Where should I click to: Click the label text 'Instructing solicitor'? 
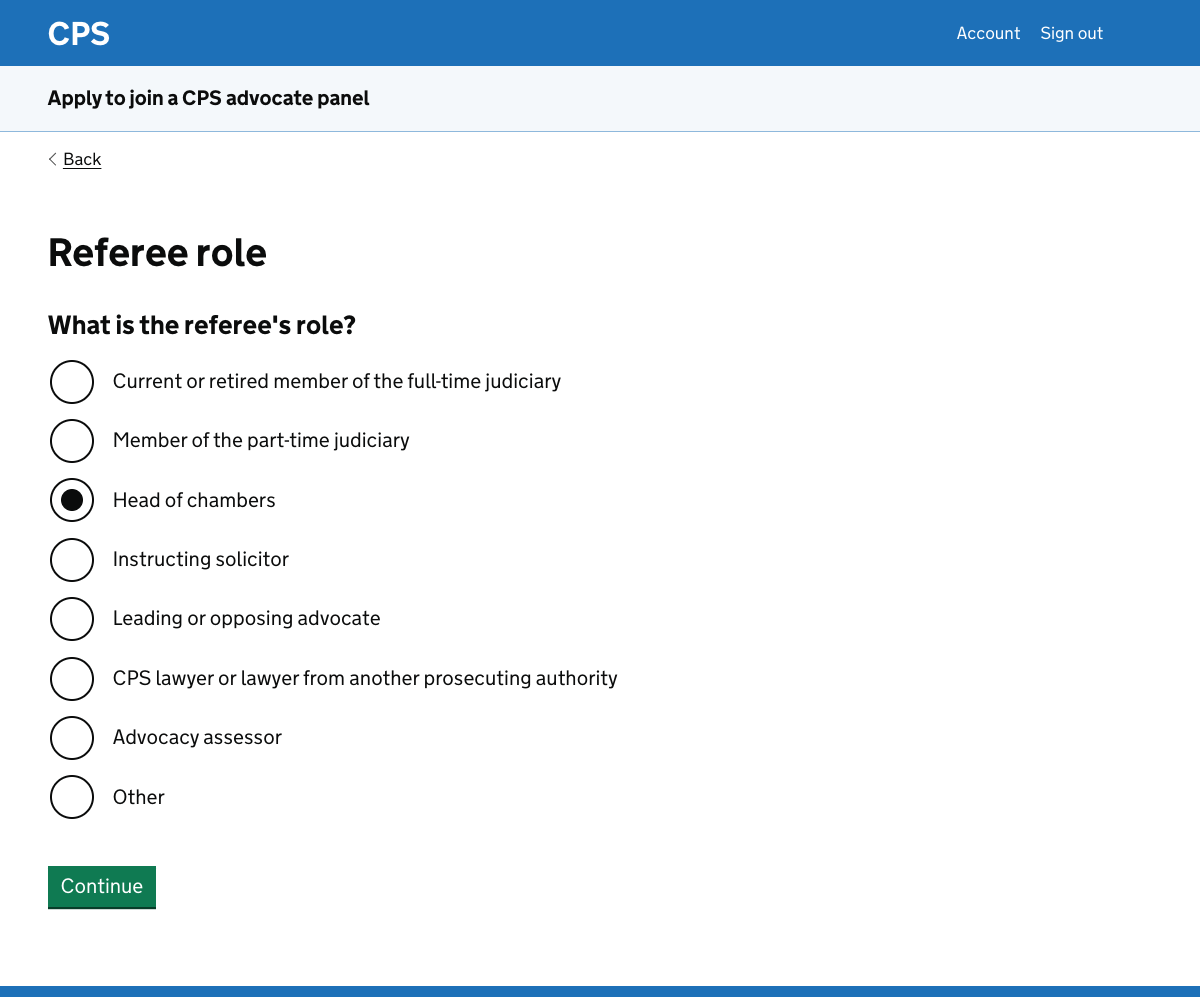pyautogui.click(x=200, y=559)
